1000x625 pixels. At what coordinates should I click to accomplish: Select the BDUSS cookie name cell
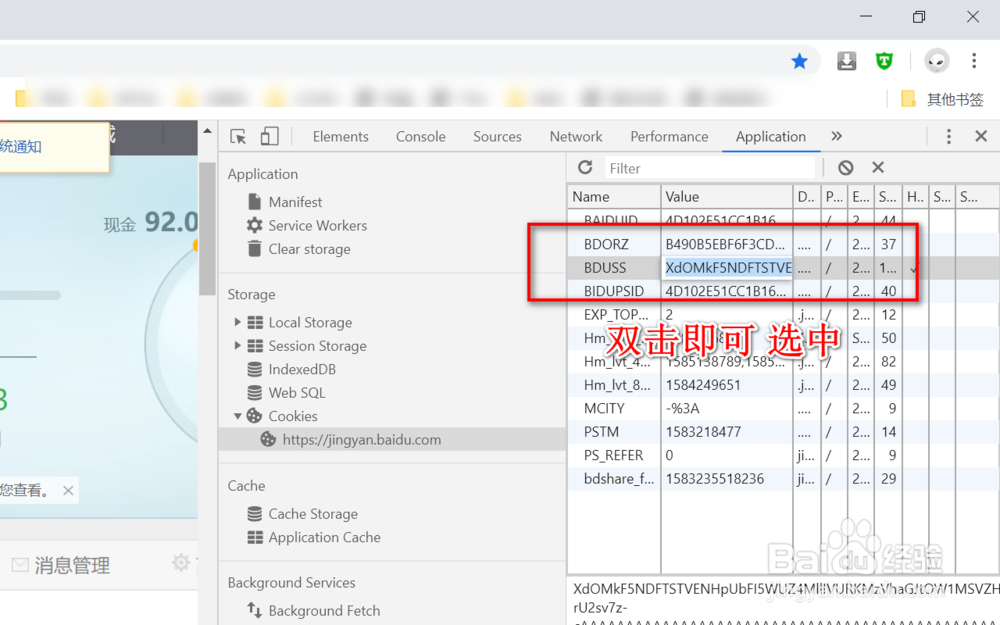pos(605,268)
